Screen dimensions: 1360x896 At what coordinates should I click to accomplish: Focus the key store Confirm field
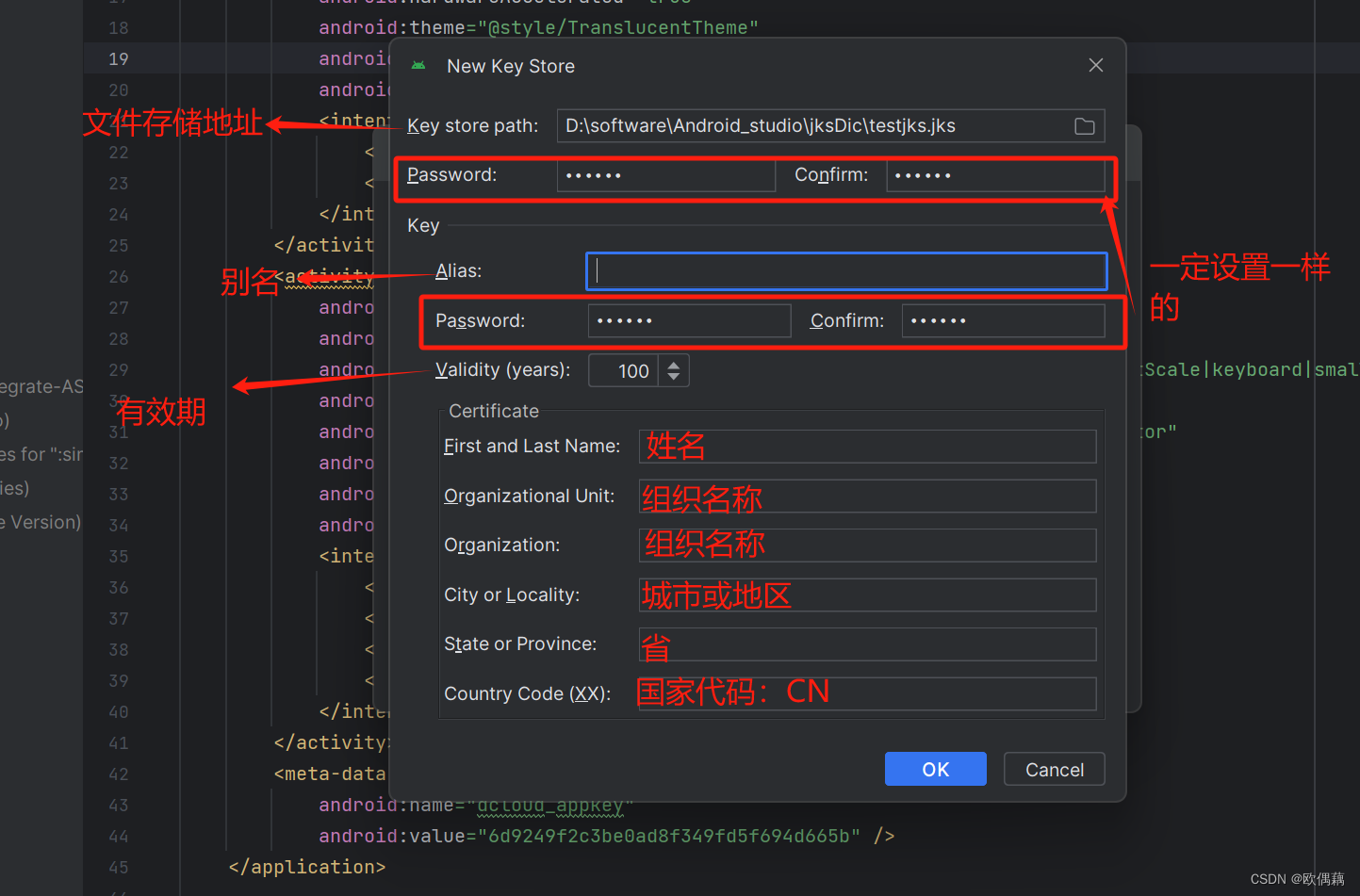click(x=995, y=175)
